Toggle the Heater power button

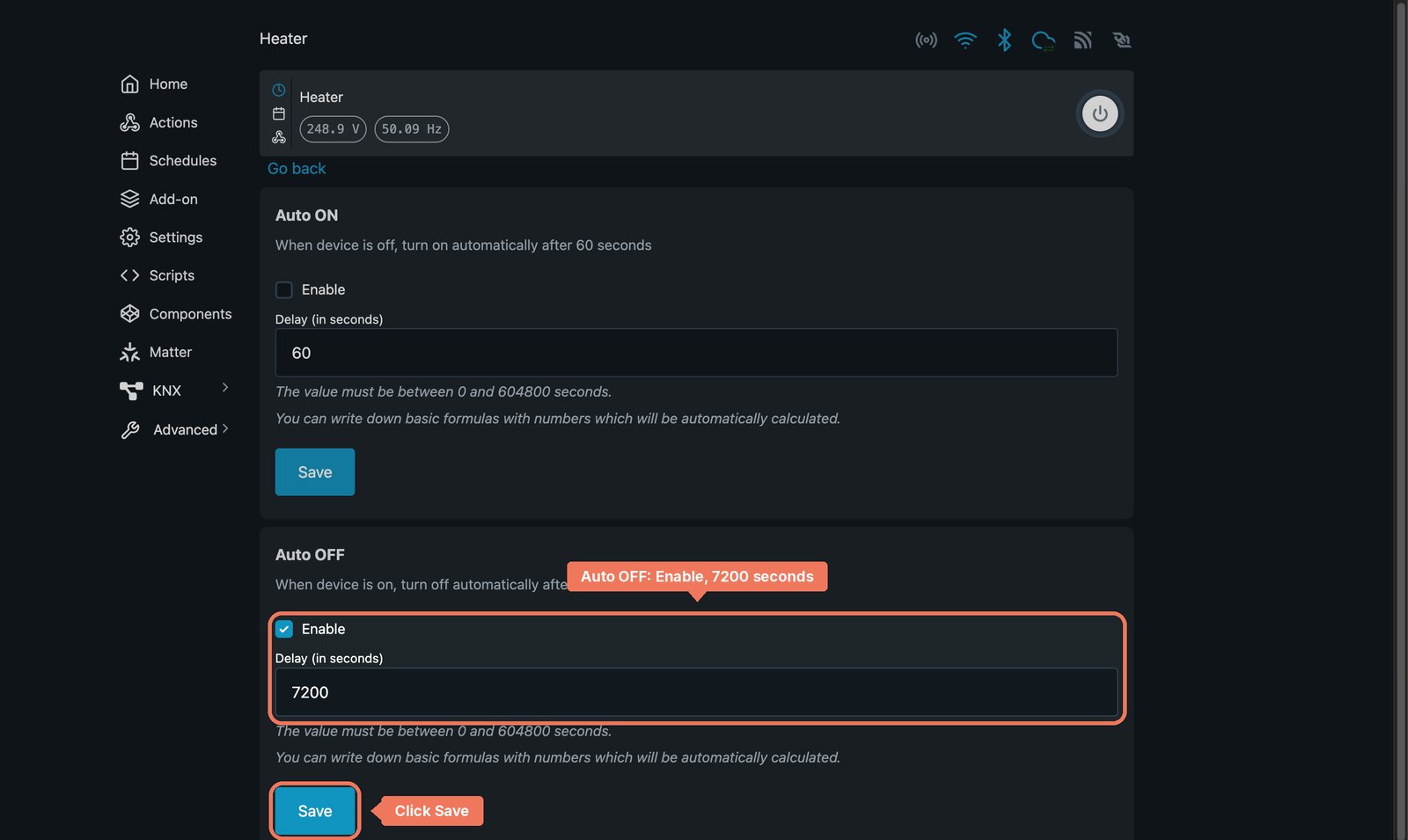(1100, 113)
